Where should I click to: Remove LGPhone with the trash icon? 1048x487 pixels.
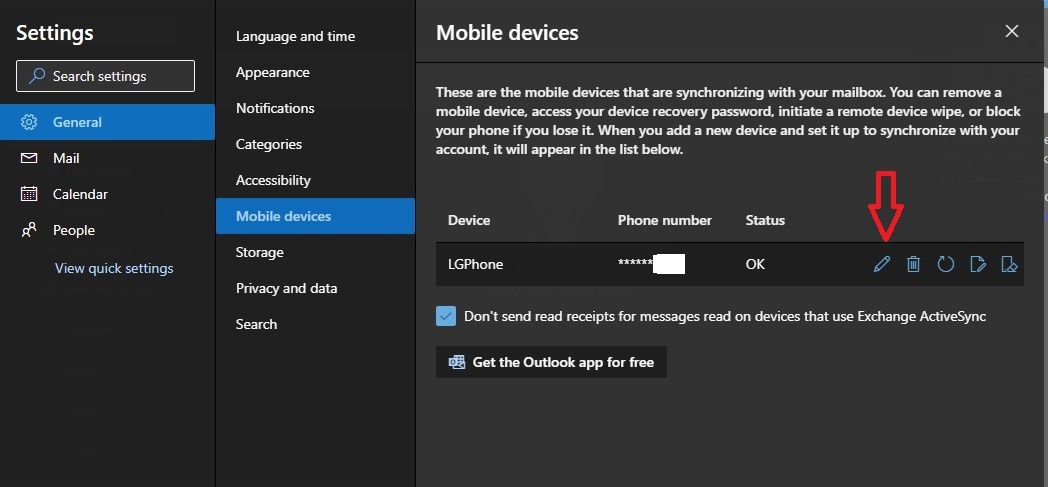(x=913, y=264)
